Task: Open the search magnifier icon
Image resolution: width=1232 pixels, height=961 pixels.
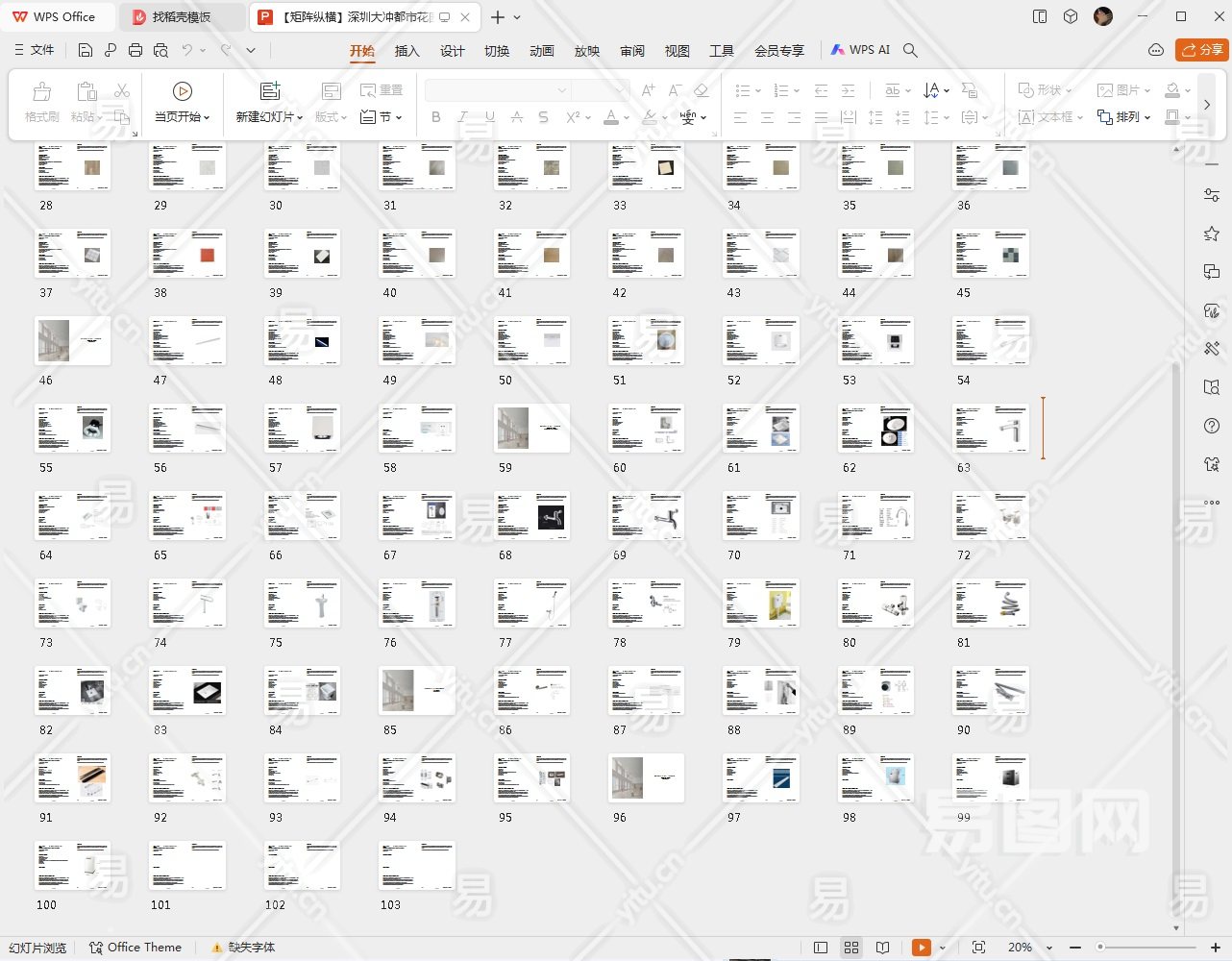Action: click(x=910, y=50)
